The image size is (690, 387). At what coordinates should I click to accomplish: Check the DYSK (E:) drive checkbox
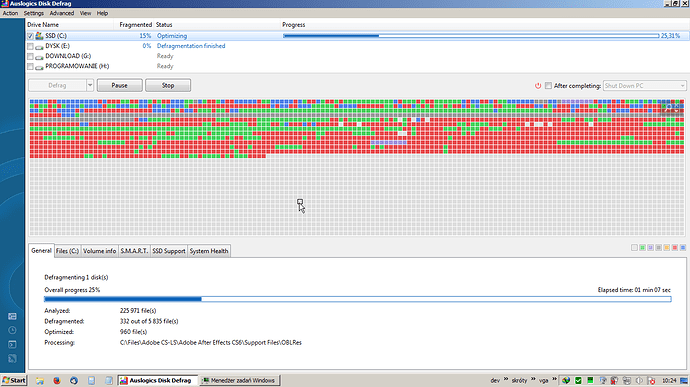tap(30, 46)
